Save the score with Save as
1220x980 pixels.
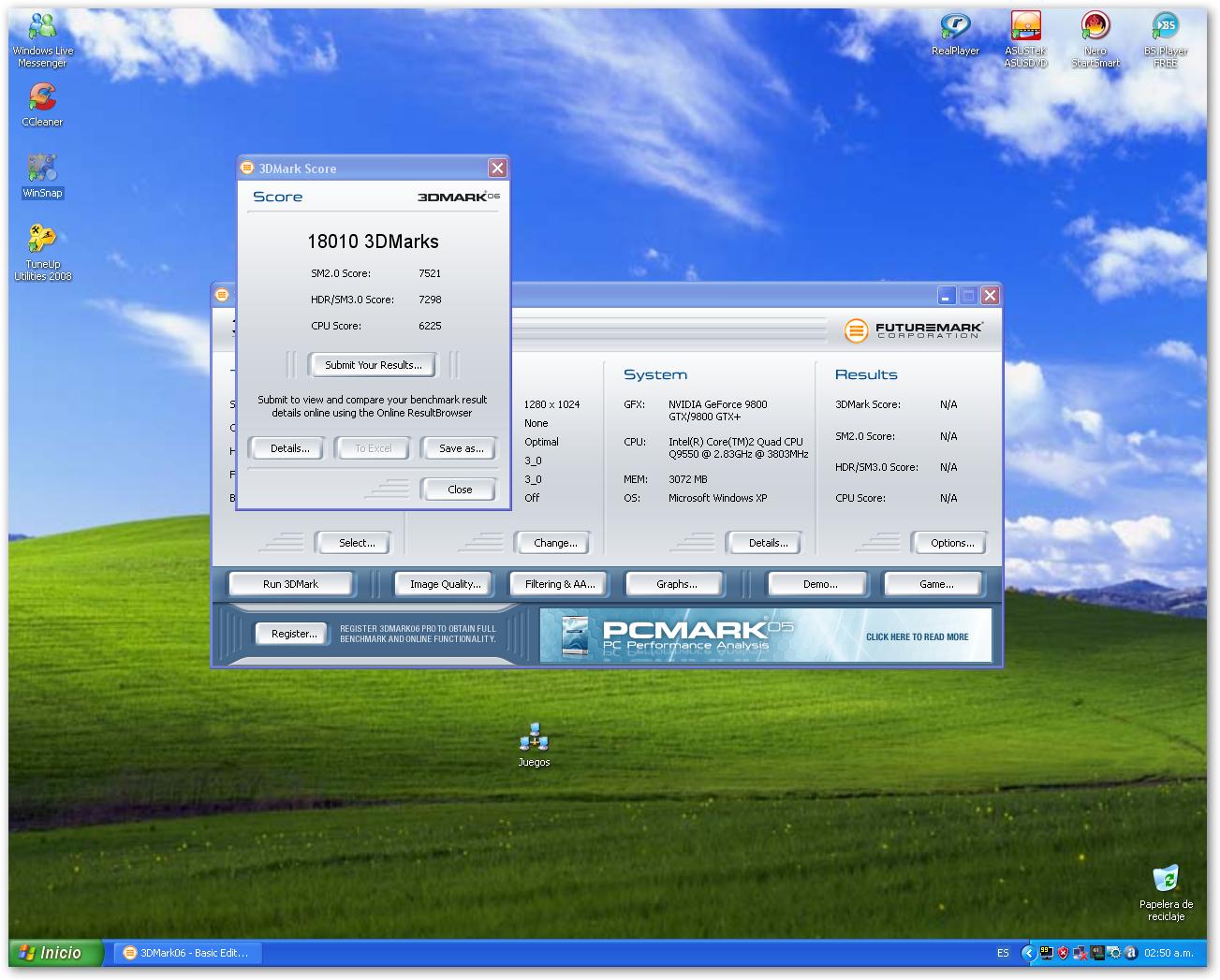[x=461, y=448]
